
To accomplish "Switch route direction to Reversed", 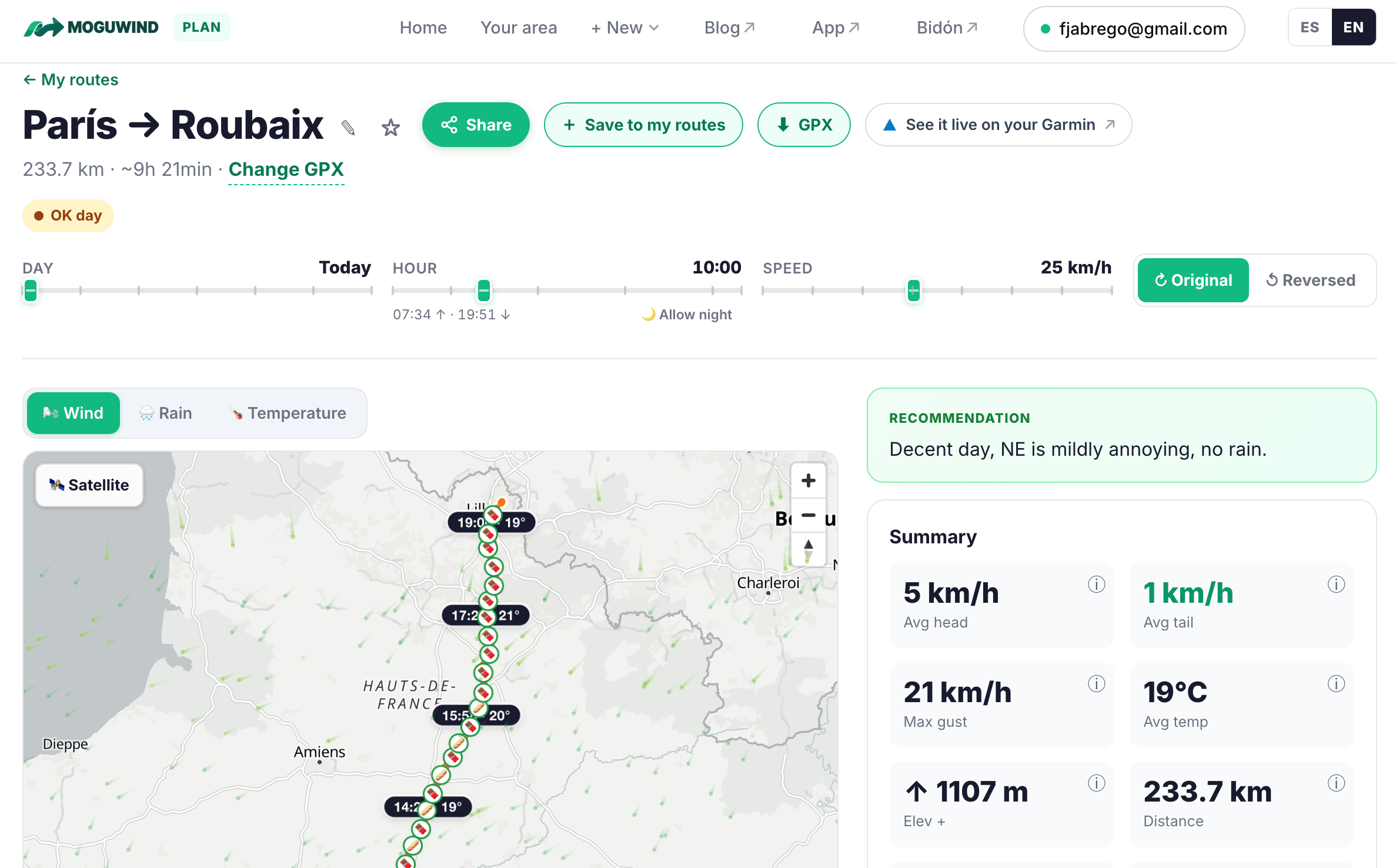I will [1311, 281].
